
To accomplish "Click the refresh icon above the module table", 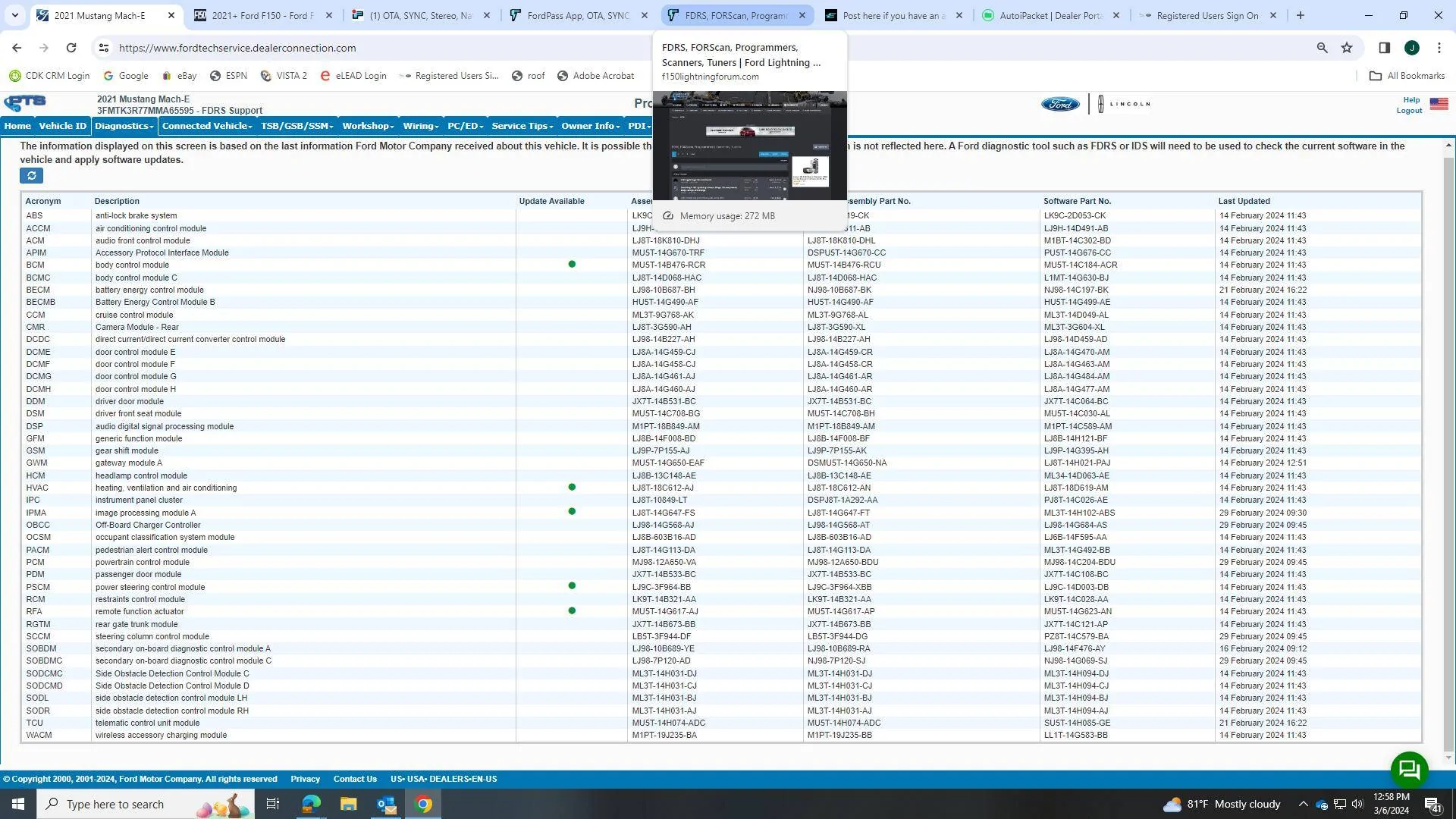I will [31, 176].
